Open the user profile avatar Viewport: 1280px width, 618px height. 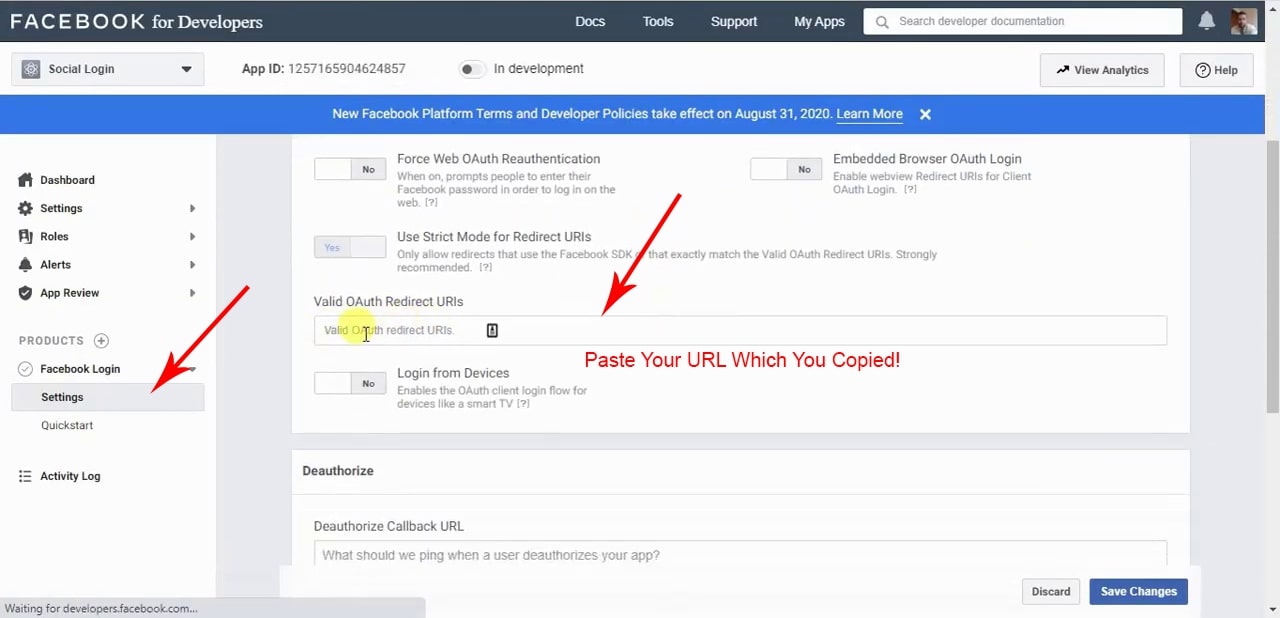[x=1244, y=21]
